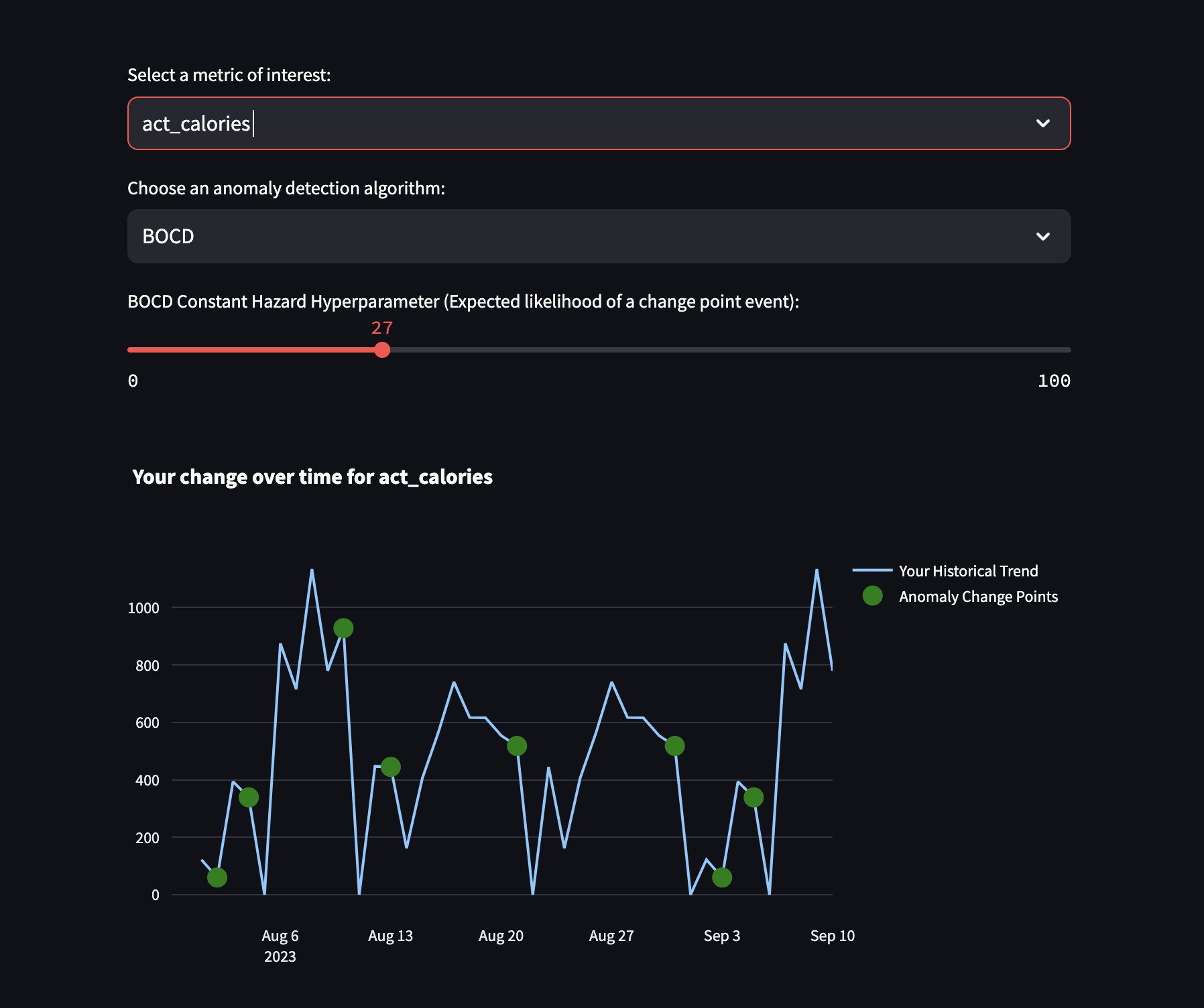Click the 200 y-axis tick label
1204x1008 pixels.
point(147,838)
